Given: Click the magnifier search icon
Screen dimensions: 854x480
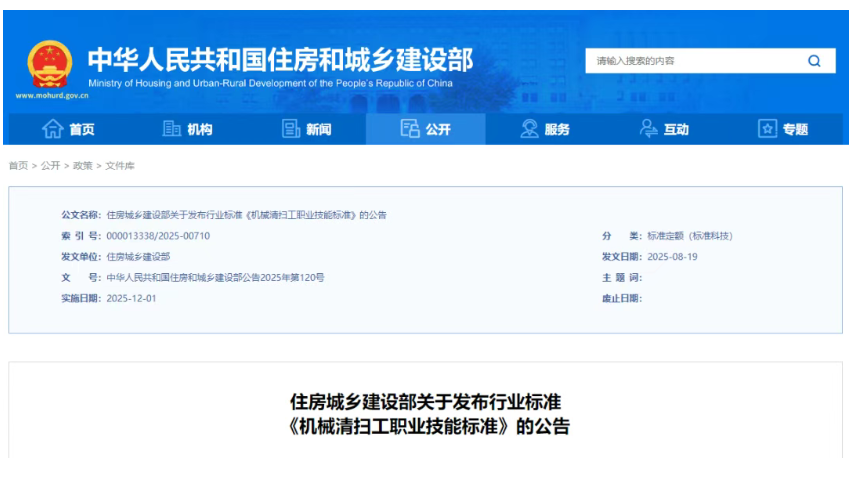Looking at the screenshot, I should coord(814,61).
